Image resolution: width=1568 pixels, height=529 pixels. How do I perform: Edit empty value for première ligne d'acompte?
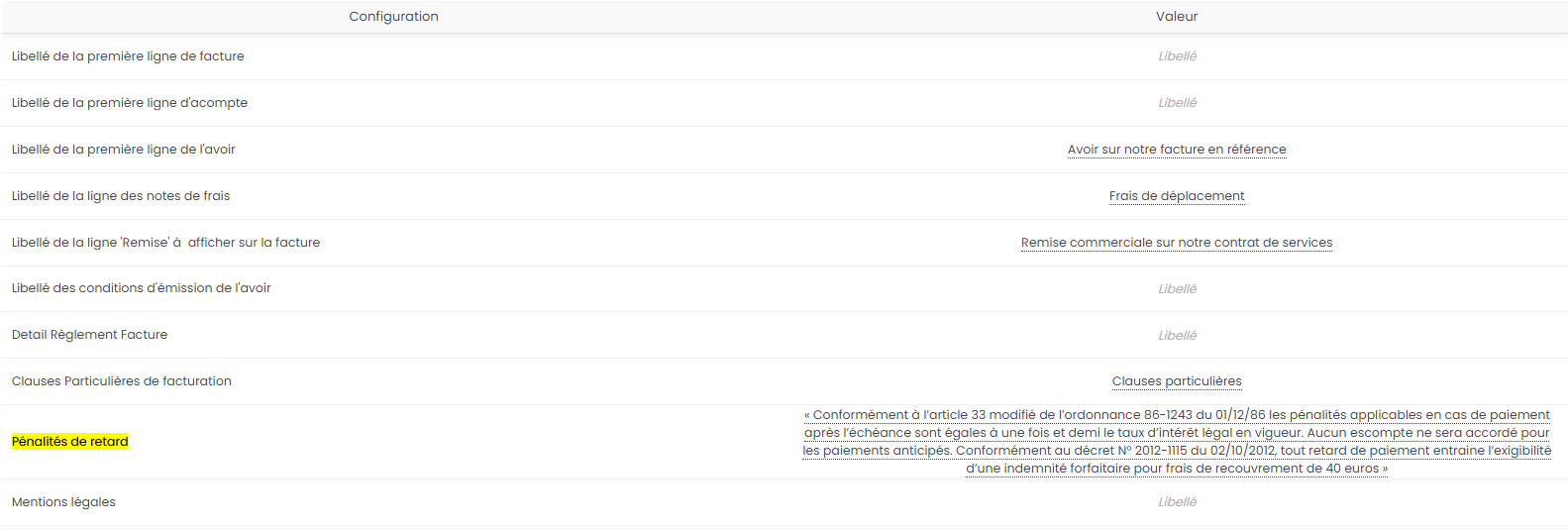click(1177, 103)
